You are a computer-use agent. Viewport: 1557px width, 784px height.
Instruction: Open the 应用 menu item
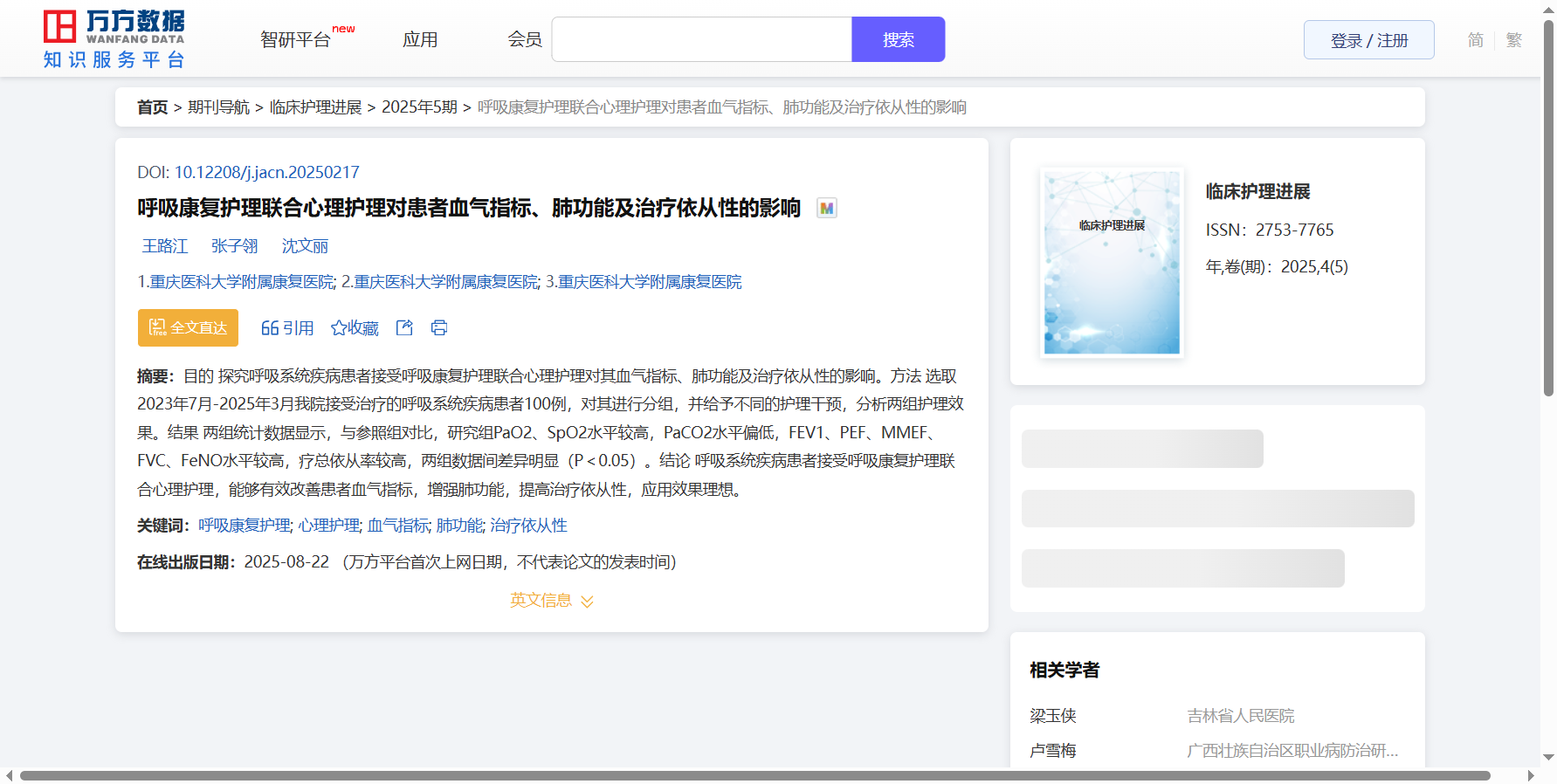click(420, 40)
